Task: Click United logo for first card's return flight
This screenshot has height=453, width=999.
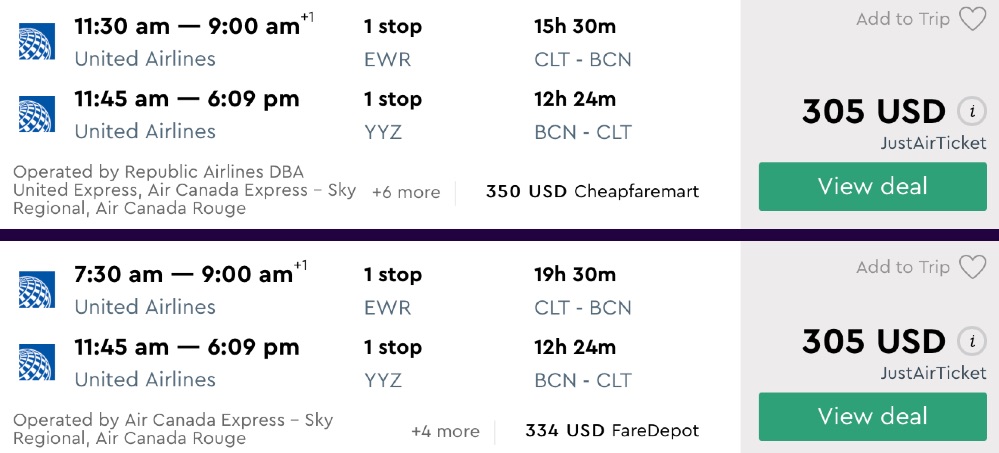Action: click(x=36, y=114)
